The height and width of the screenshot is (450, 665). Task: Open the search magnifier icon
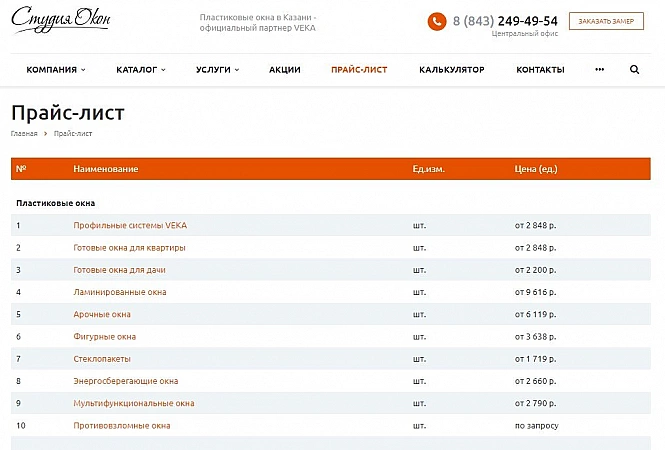click(x=635, y=70)
